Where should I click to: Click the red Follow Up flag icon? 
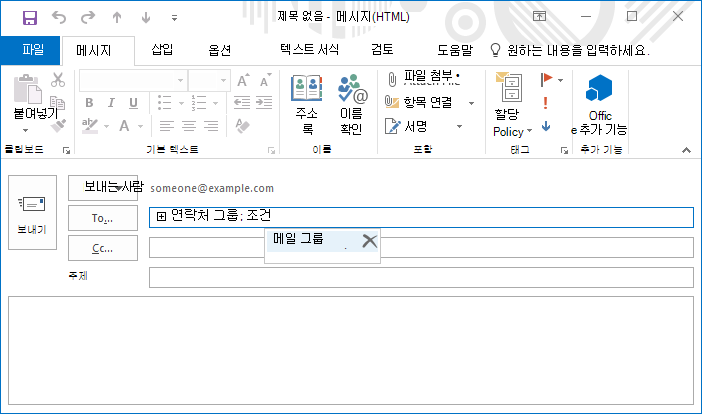(547, 80)
